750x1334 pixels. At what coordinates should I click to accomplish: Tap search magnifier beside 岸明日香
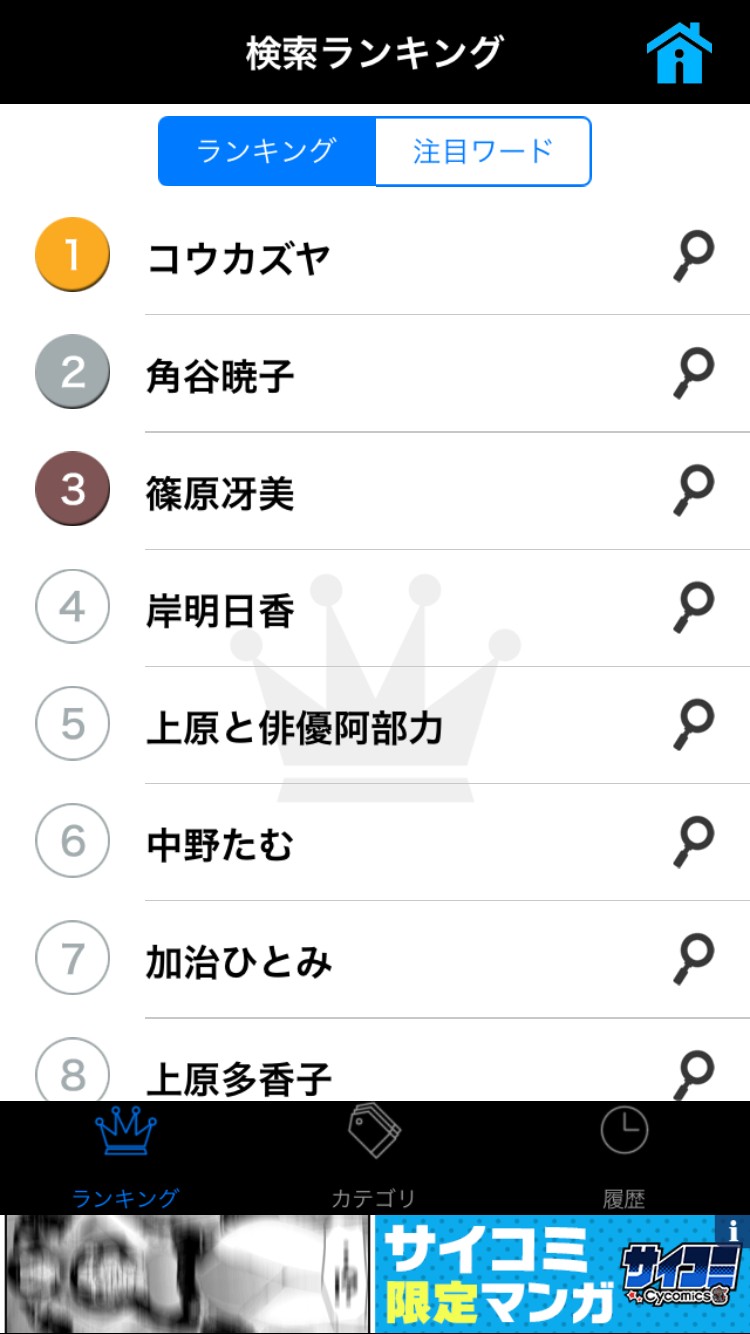coord(693,608)
